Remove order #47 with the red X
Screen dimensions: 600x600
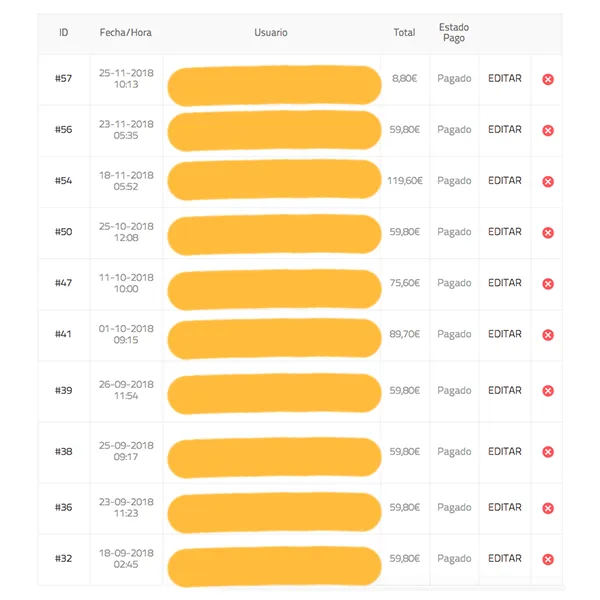[548, 284]
